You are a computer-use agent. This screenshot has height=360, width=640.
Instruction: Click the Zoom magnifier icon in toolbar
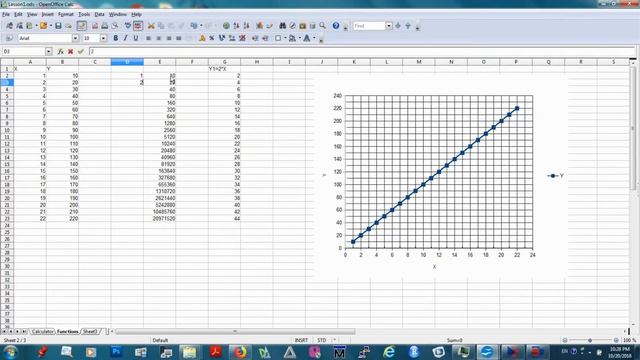pos(322,26)
